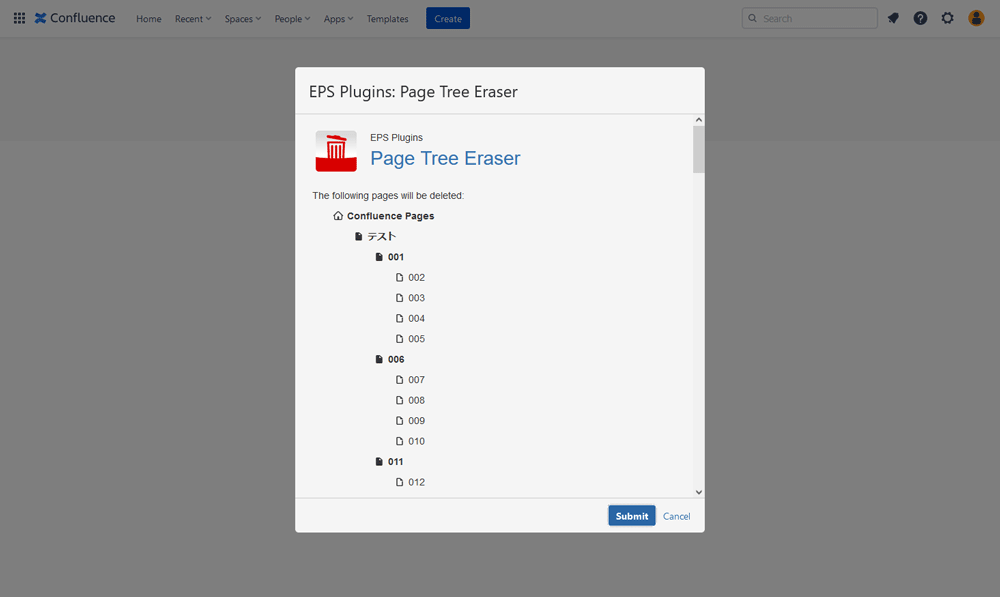Click 'The following pages will be deleted' text
1000x597 pixels.
click(x=388, y=195)
